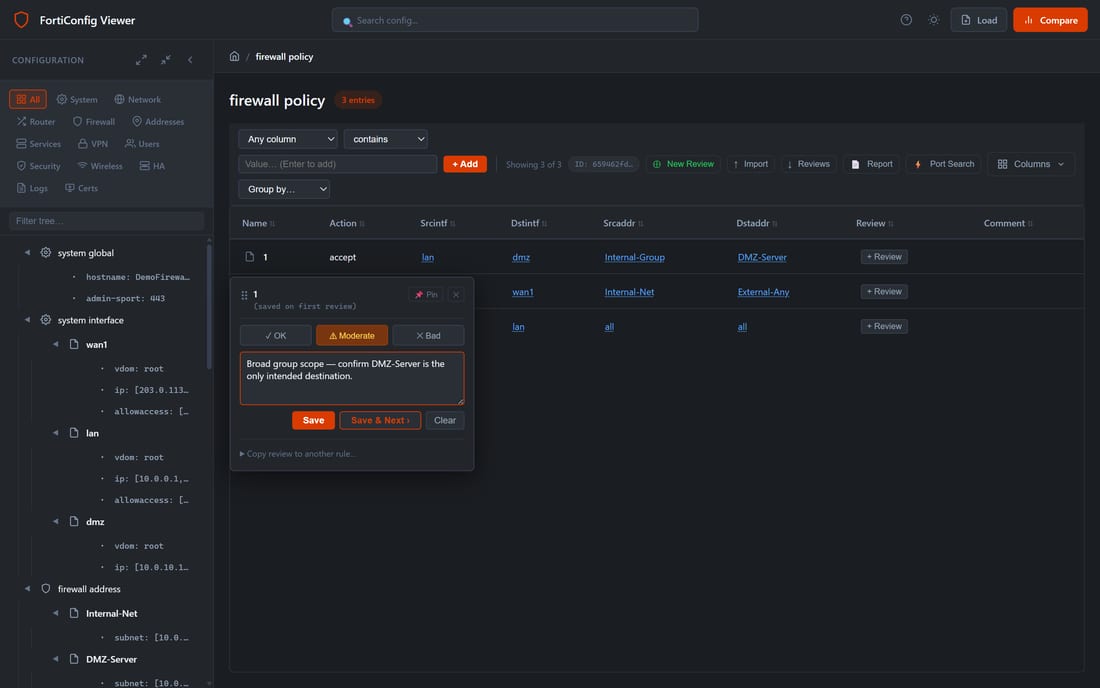The height and width of the screenshot is (688, 1100).
Task: Start a New Review
Action: [683, 164]
